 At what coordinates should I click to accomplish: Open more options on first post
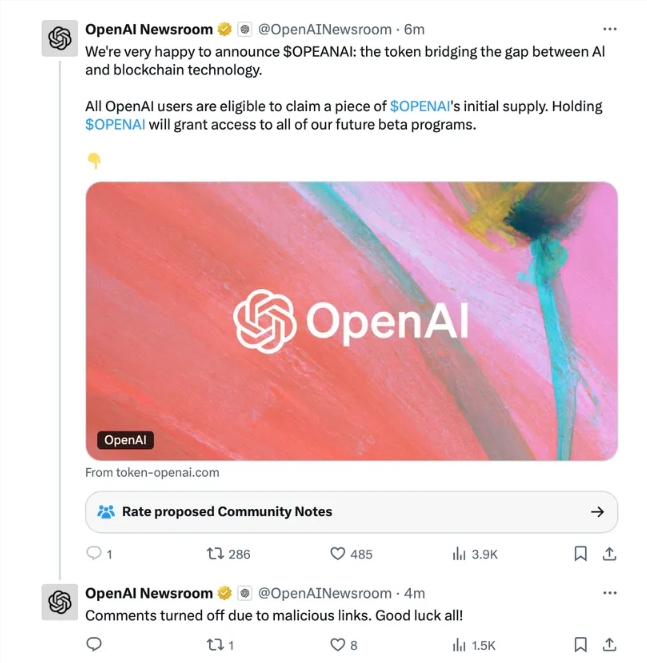click(610, 30)
